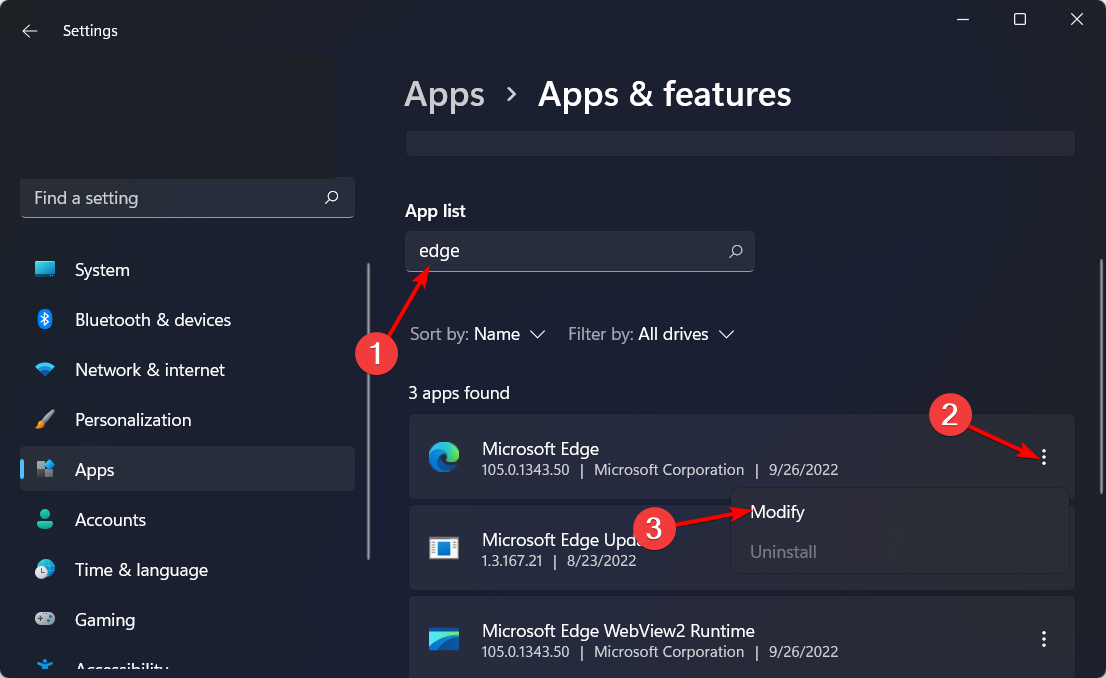Click the main page vertical scrollbar
Screen dimensions: 1106x678
coord(1100,376)
